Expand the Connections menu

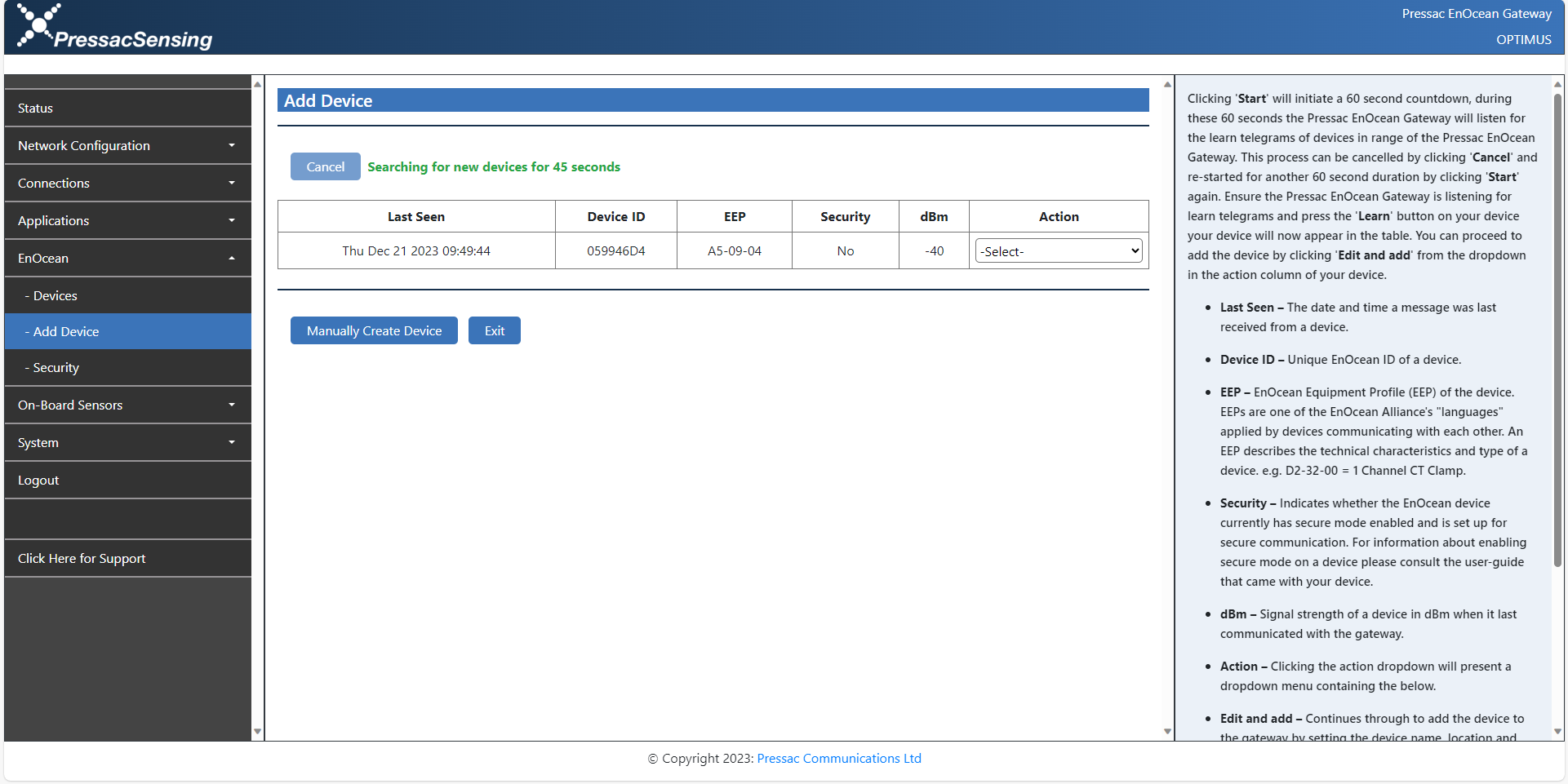[127, 183]
